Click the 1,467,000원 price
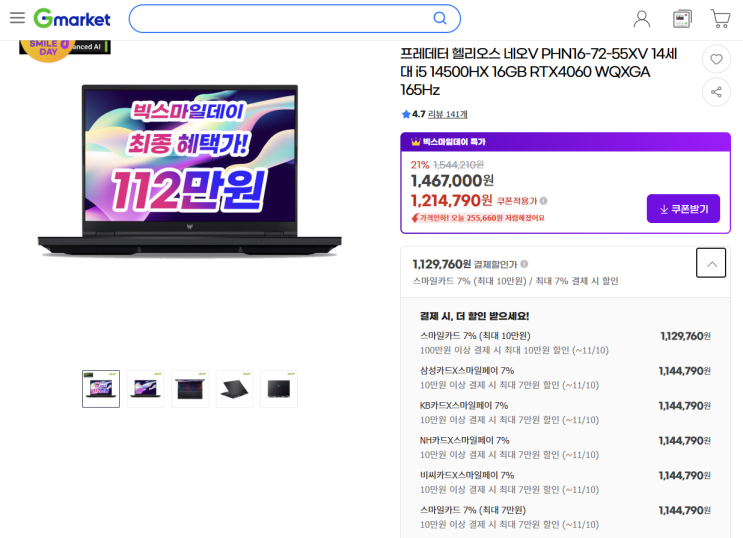 [452, 181]
